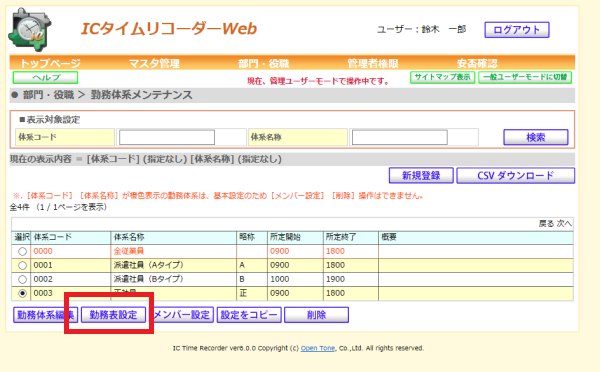Select radio button for row 0003

[x=22, y=293]
